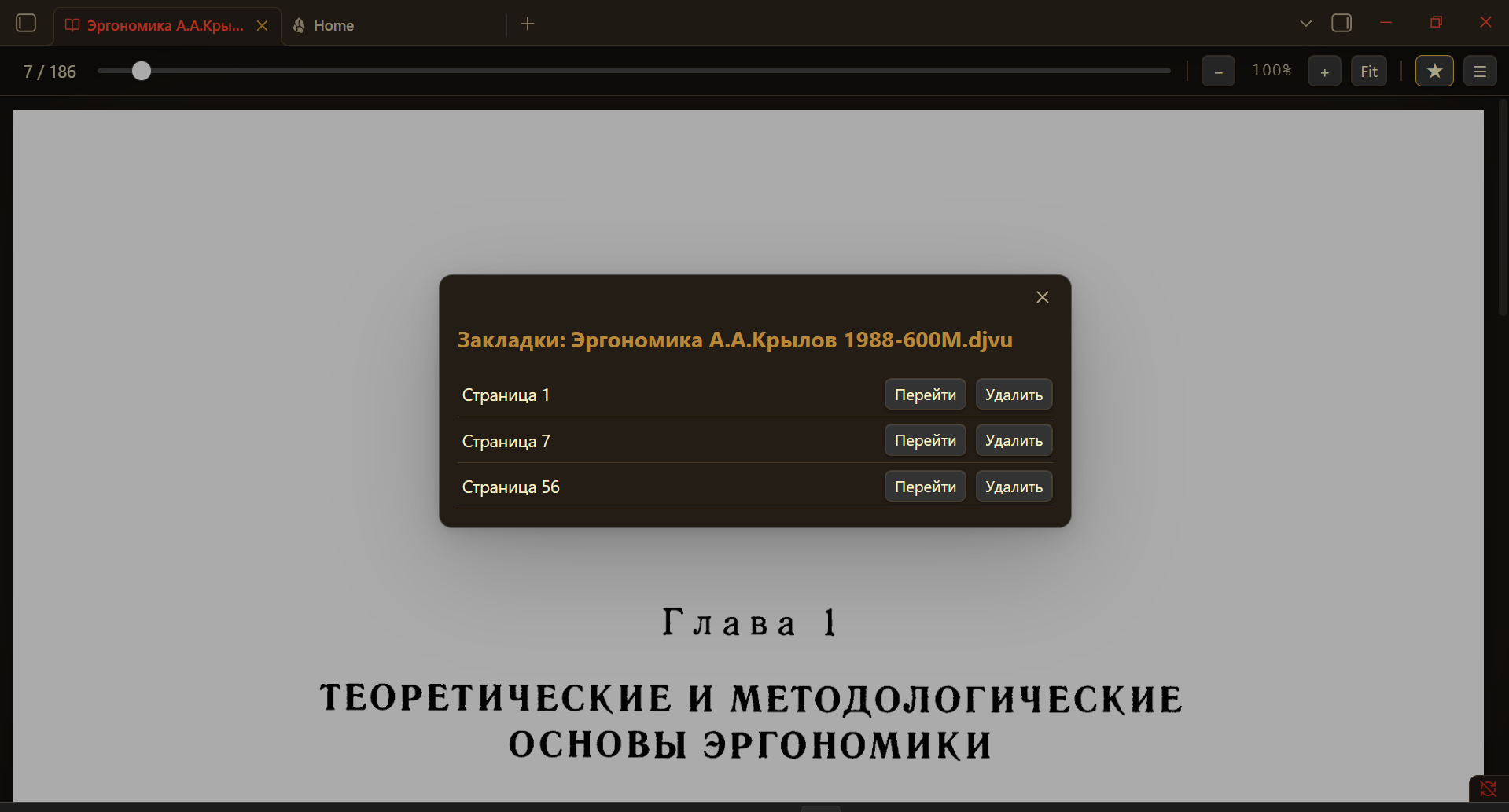Go to bookmark Страница 7
The height and width of the screenshot is (812, 1509).
coord(925,440)
